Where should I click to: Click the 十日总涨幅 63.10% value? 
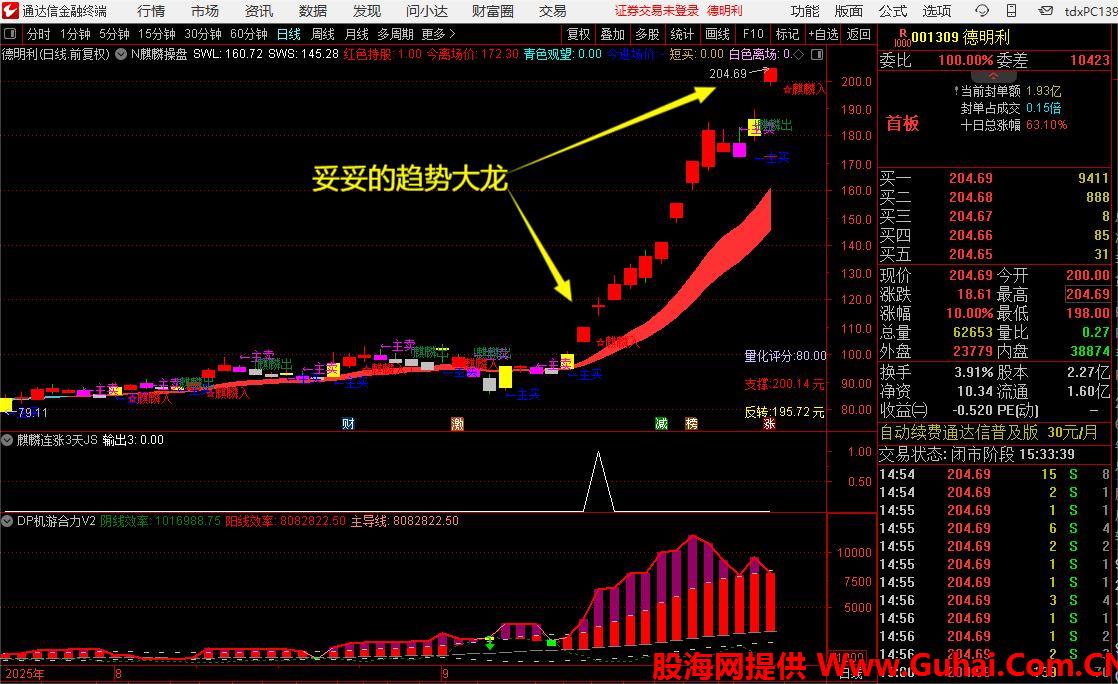(x=1047, y=125)
